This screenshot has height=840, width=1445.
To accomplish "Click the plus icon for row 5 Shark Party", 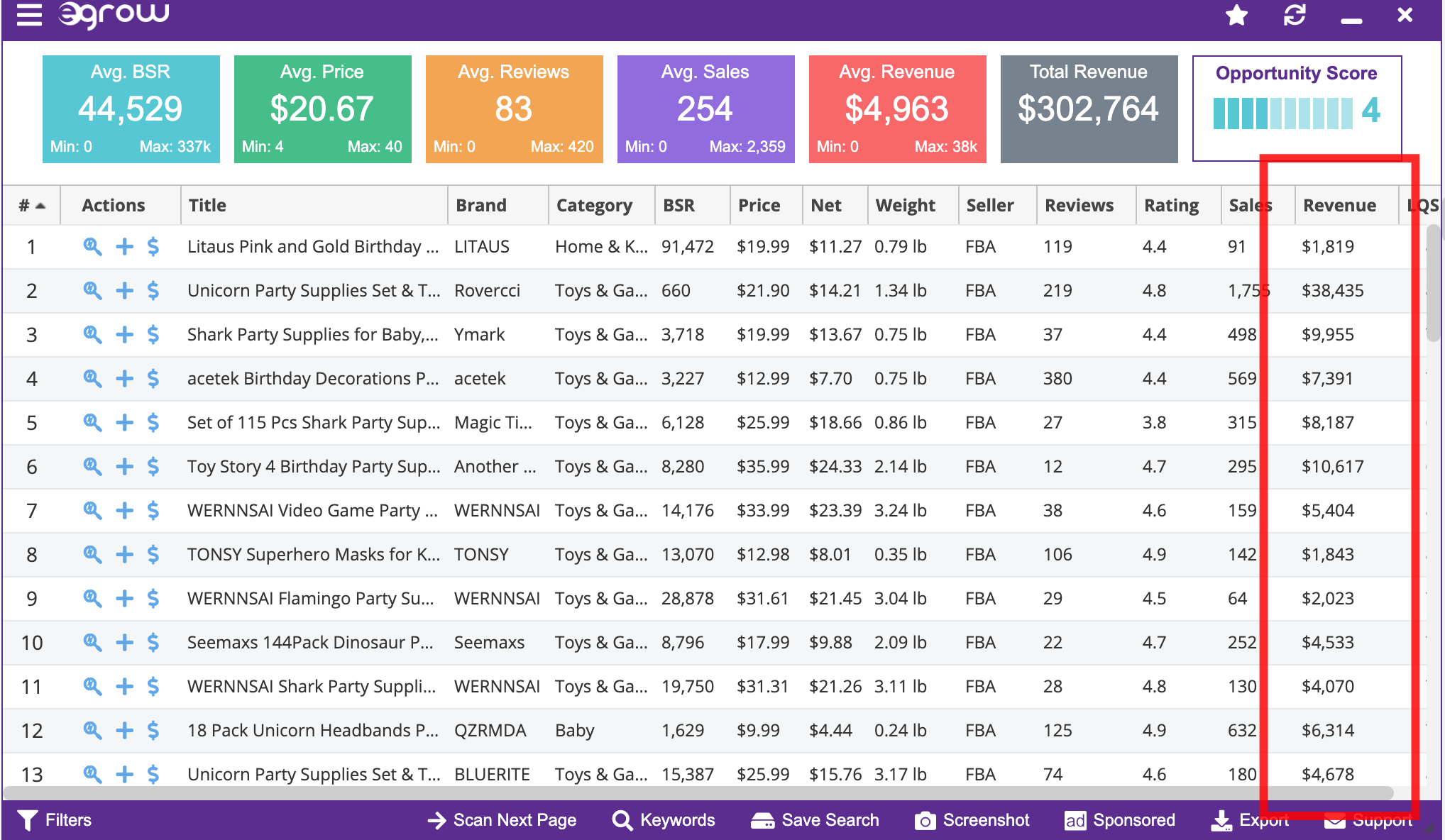I will (124, 422).
